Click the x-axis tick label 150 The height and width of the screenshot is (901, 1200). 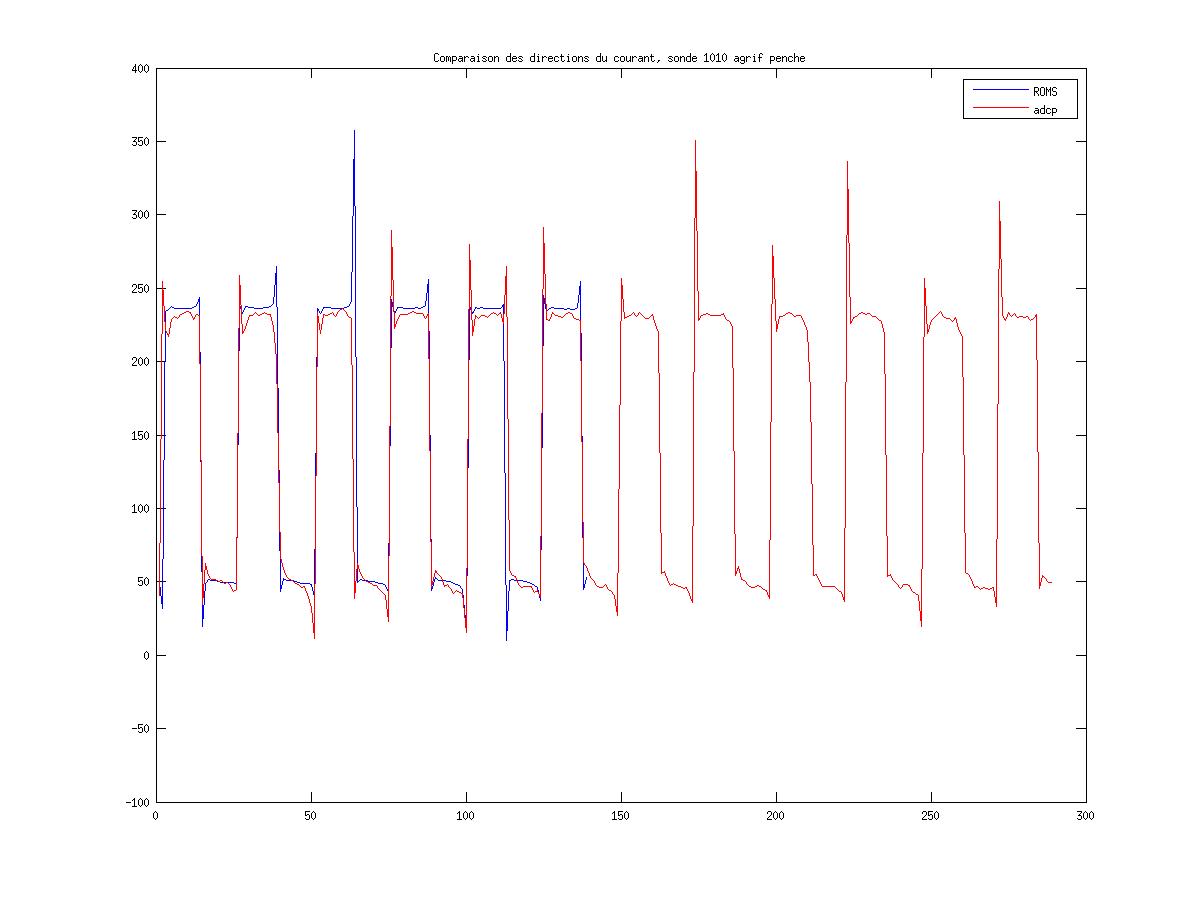click(621, 816)
